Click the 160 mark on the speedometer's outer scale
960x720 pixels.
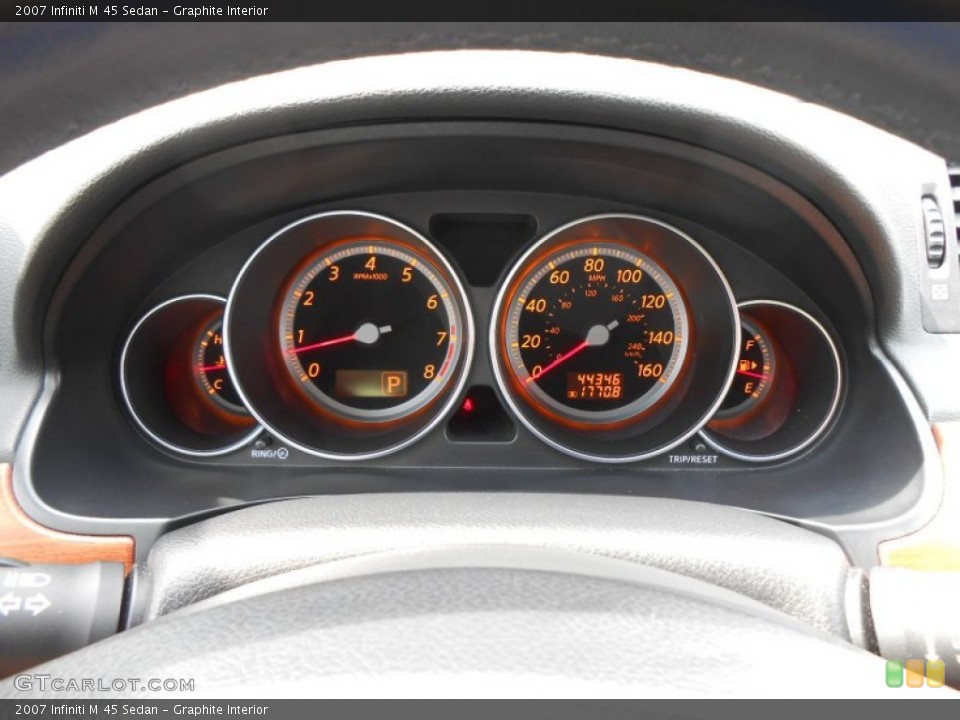(650, 370)
